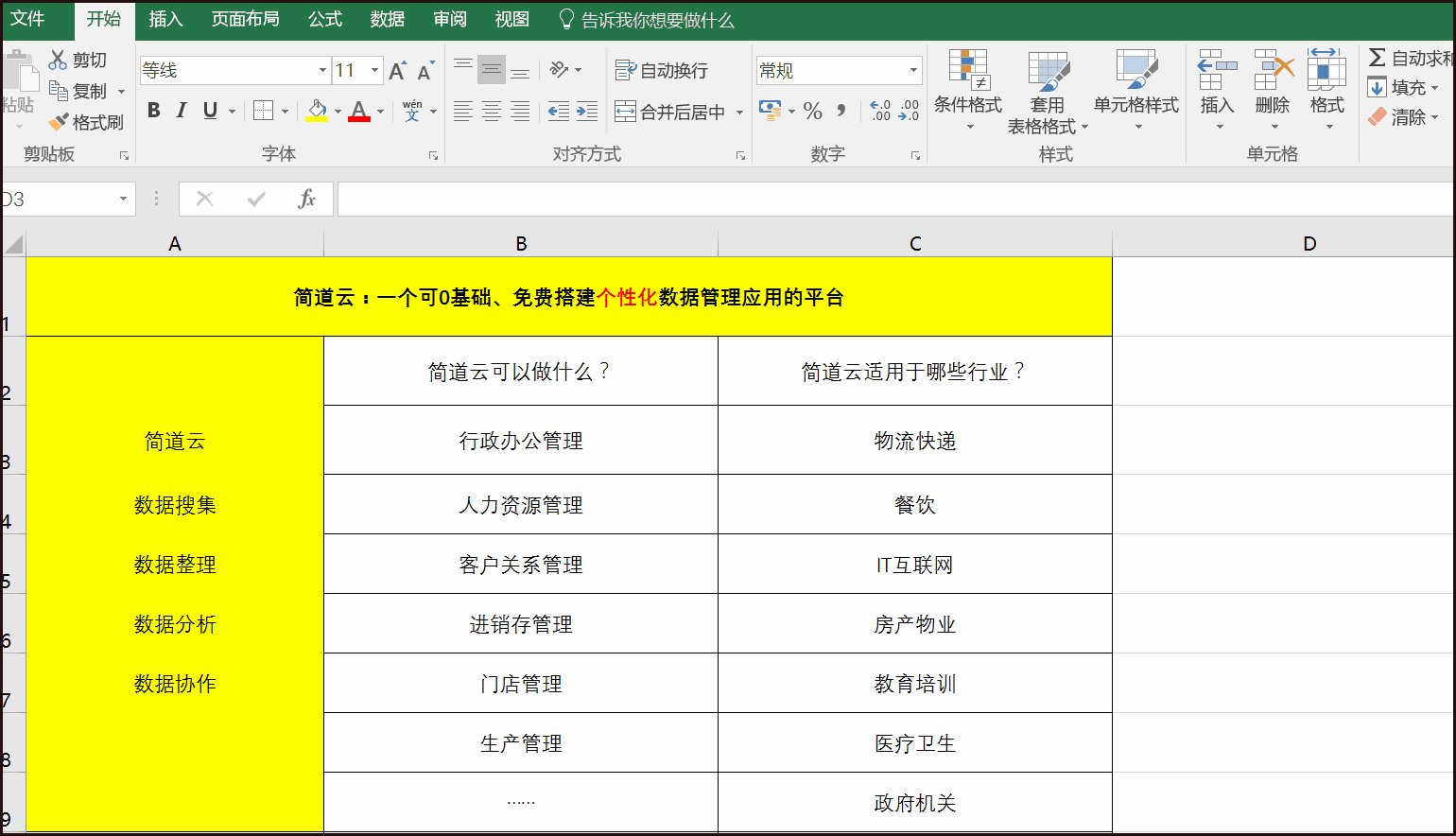Click increase indent icon

pyautogui.click(x=587, y=112)
